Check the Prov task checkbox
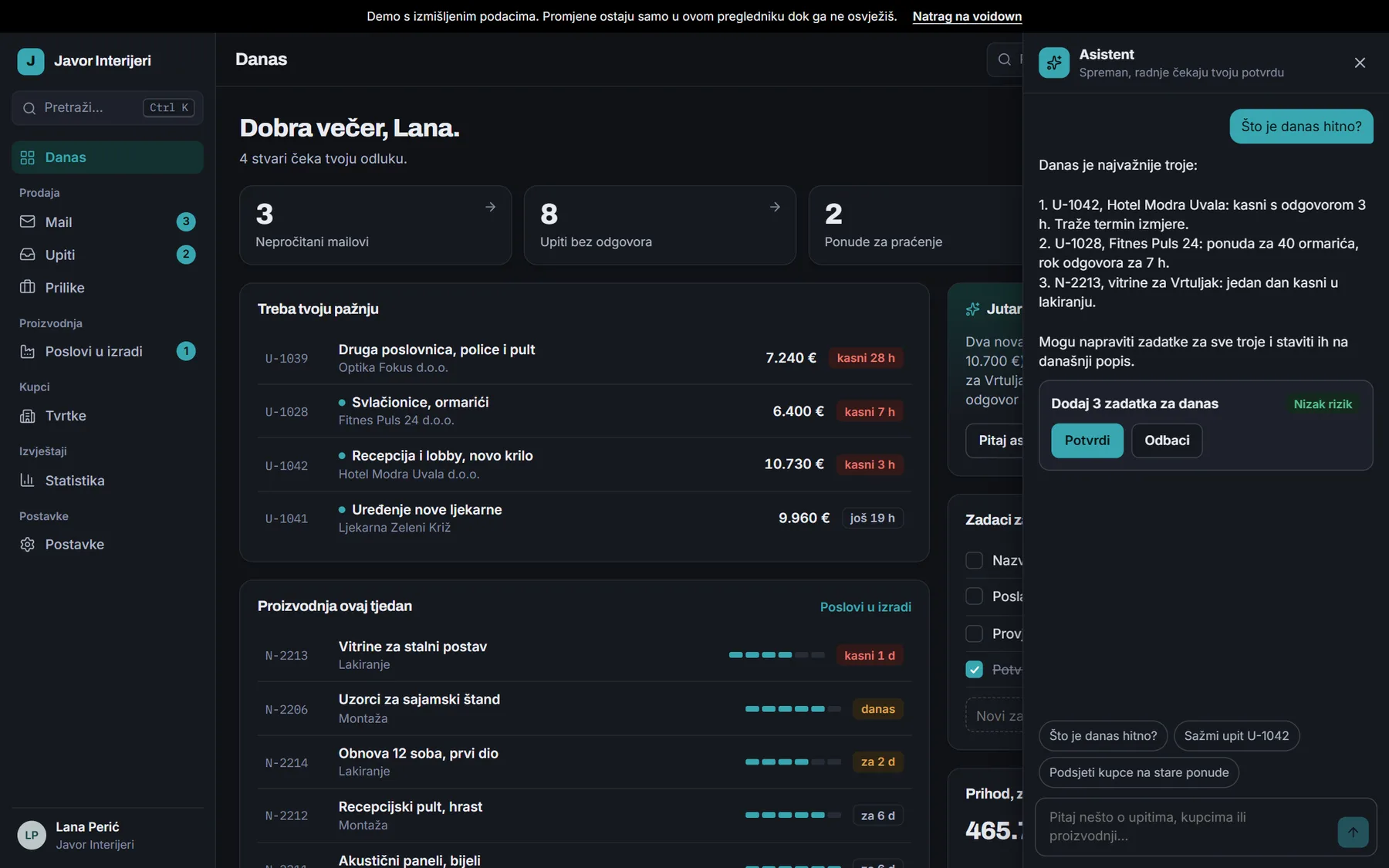This screenshot has height=868, width=1389. (975, 633)
